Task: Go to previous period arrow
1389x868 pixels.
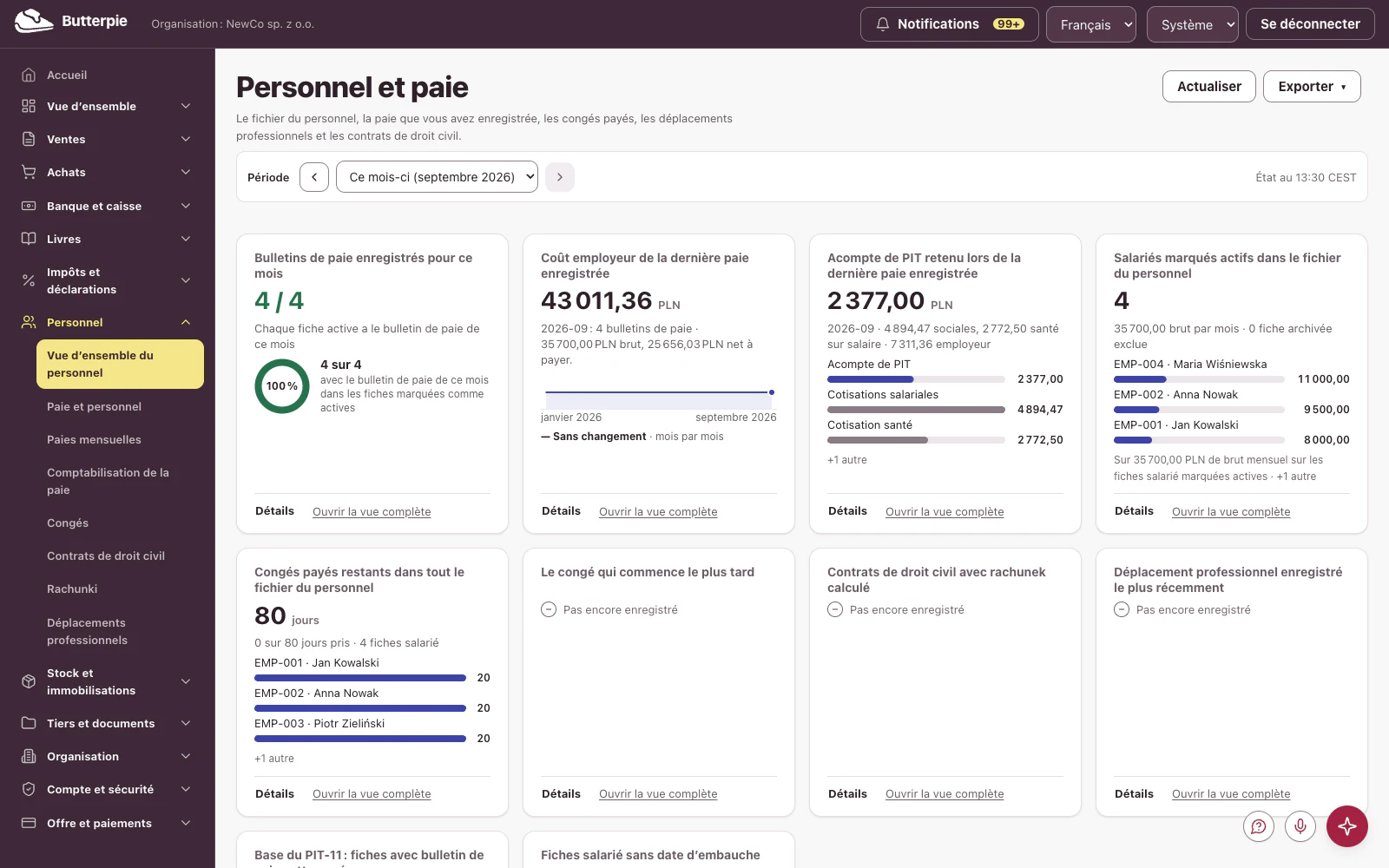Action: click(x=314, y=177)
